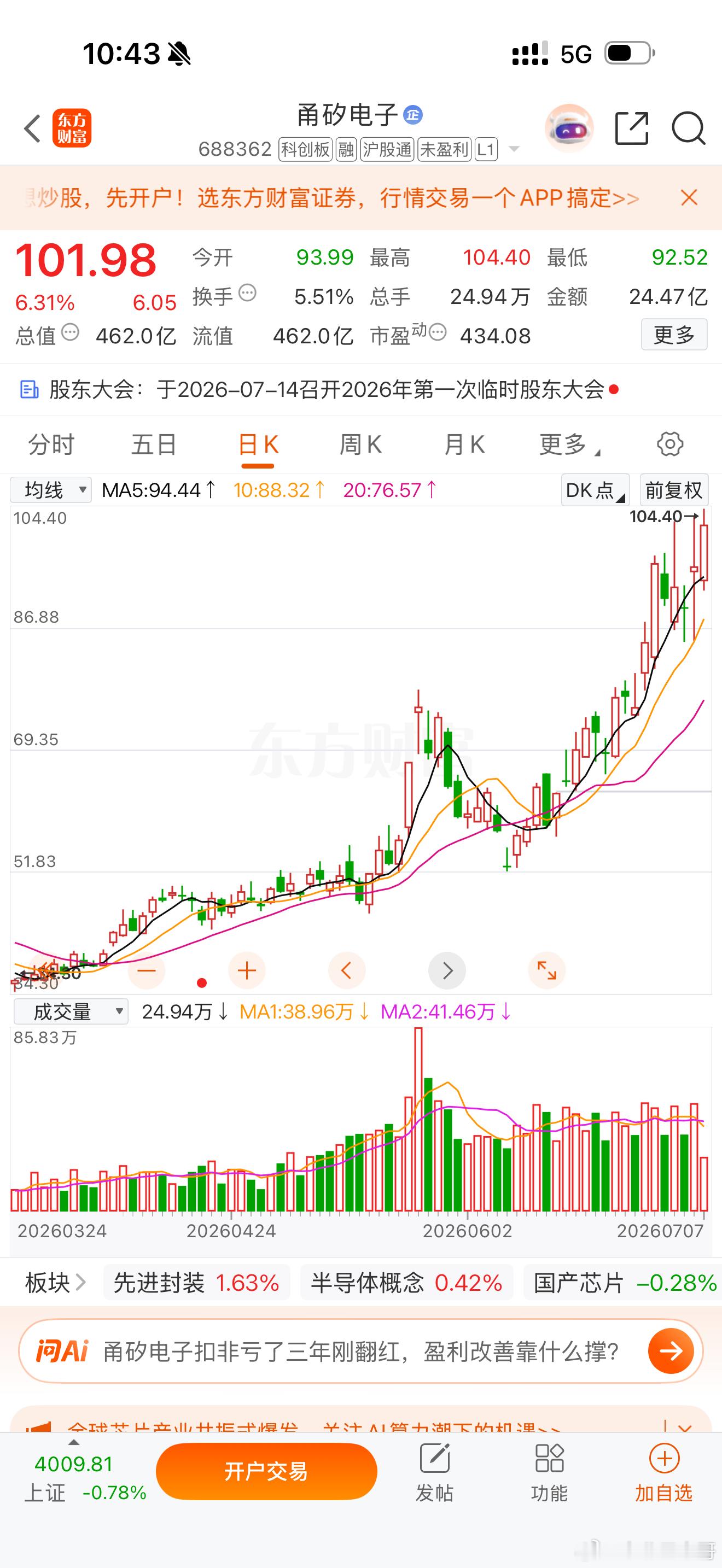This screenshot has width=722, height=1568.
Task: Tap the 换手 info icon
Action: coord(247,294)
